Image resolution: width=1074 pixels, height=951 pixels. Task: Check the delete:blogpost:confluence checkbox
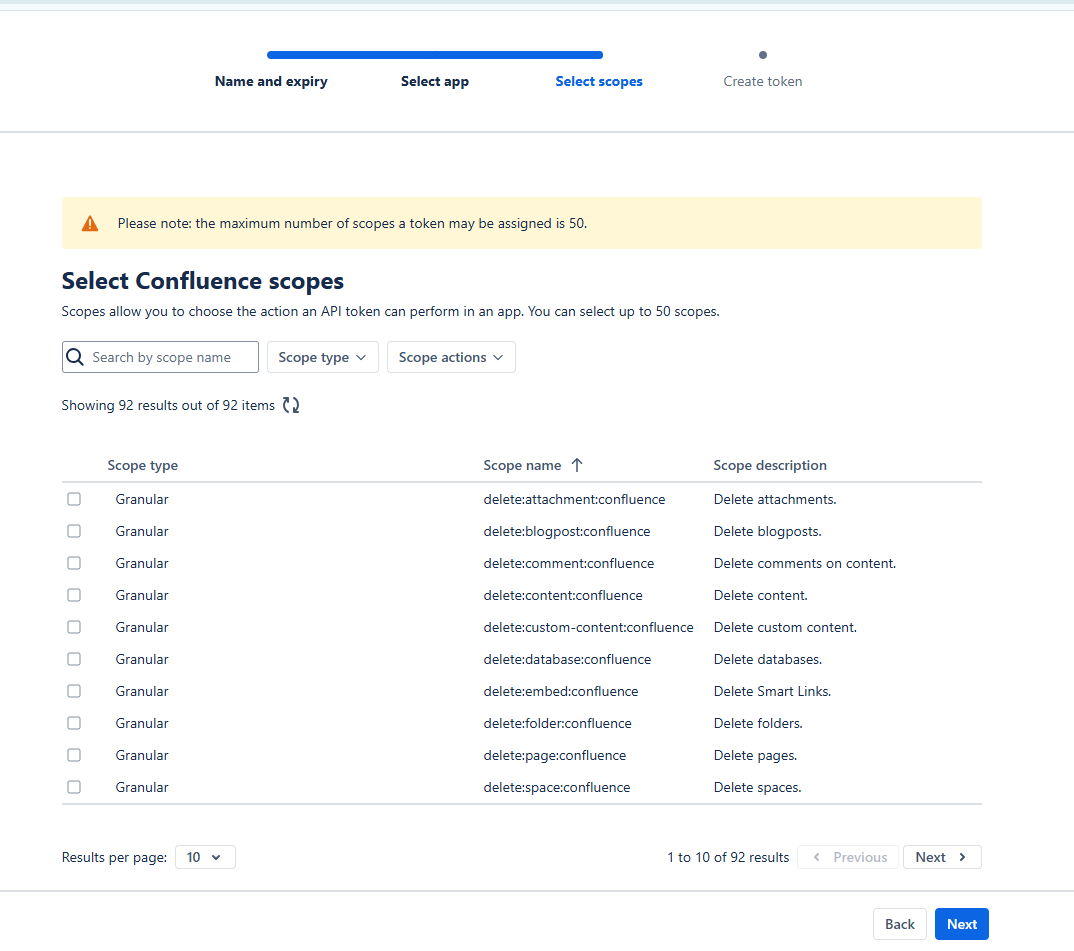74,531
